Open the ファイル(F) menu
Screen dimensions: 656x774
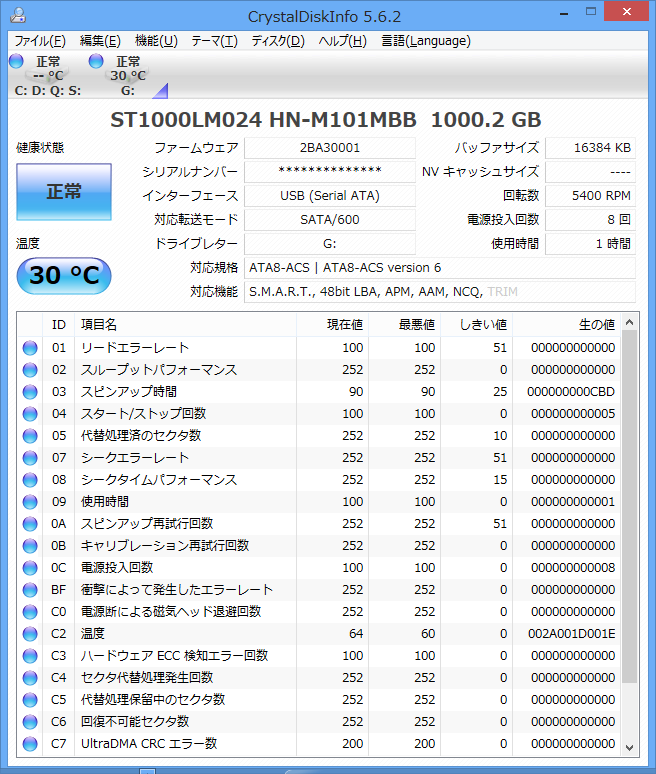pos(40,40)
